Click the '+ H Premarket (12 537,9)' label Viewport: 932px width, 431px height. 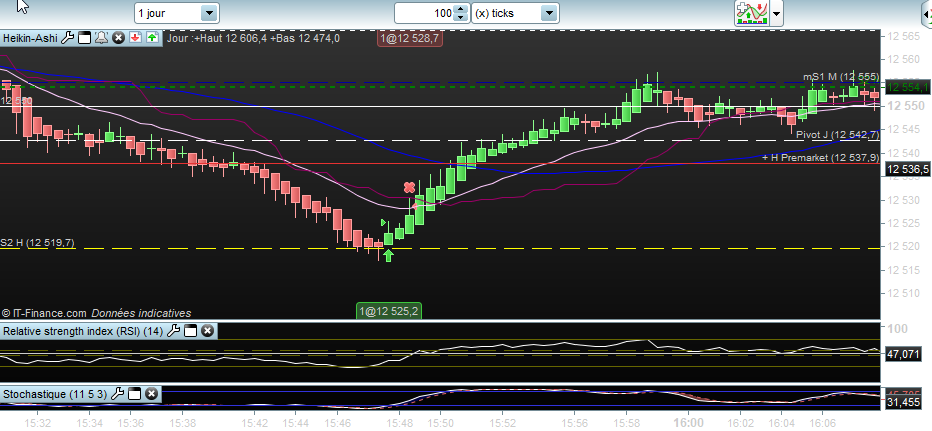[x=821, y=158]
